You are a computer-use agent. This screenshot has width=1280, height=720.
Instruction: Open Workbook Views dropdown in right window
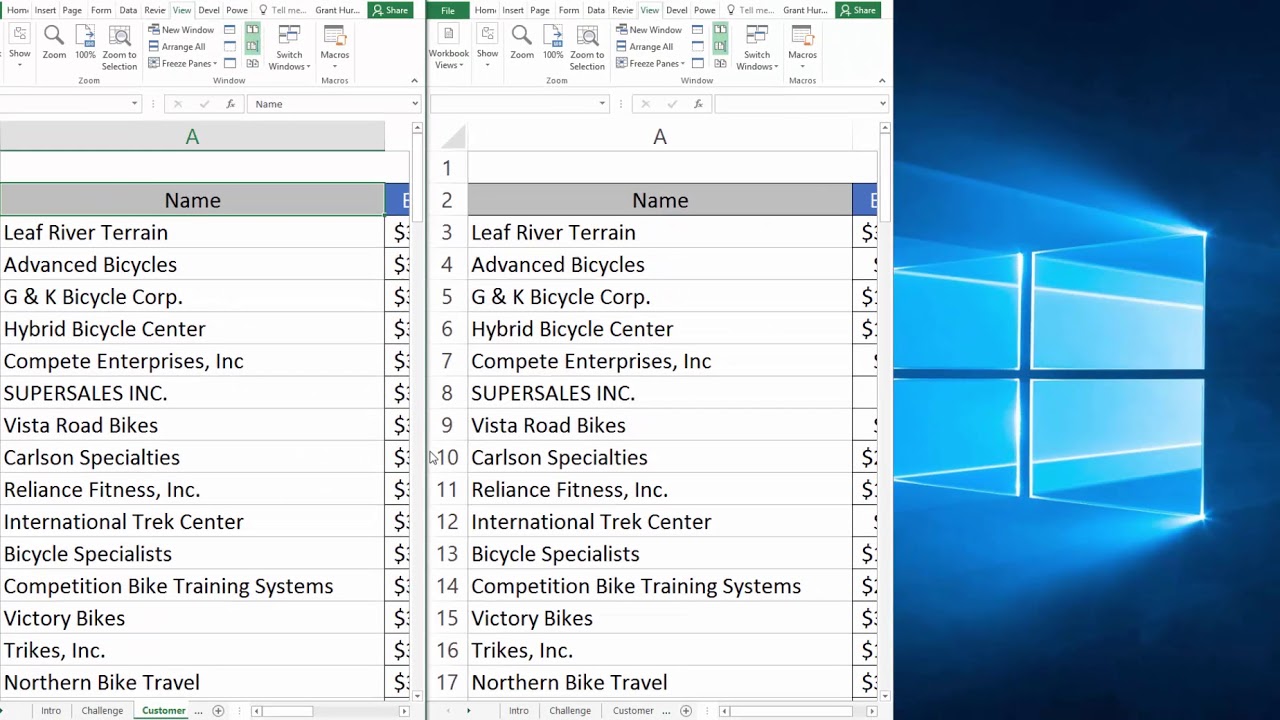click(448, 47)
